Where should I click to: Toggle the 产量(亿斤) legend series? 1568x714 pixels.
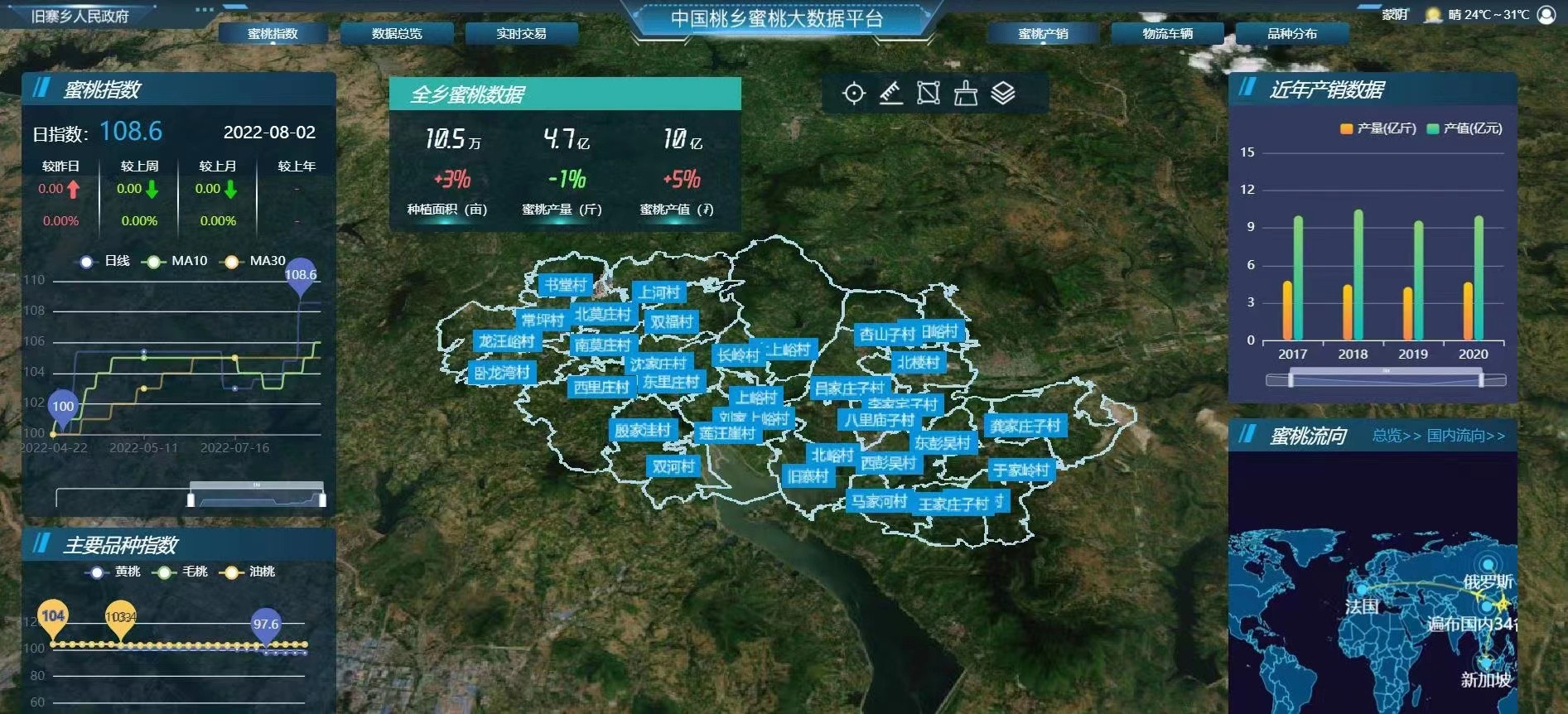1378,128
